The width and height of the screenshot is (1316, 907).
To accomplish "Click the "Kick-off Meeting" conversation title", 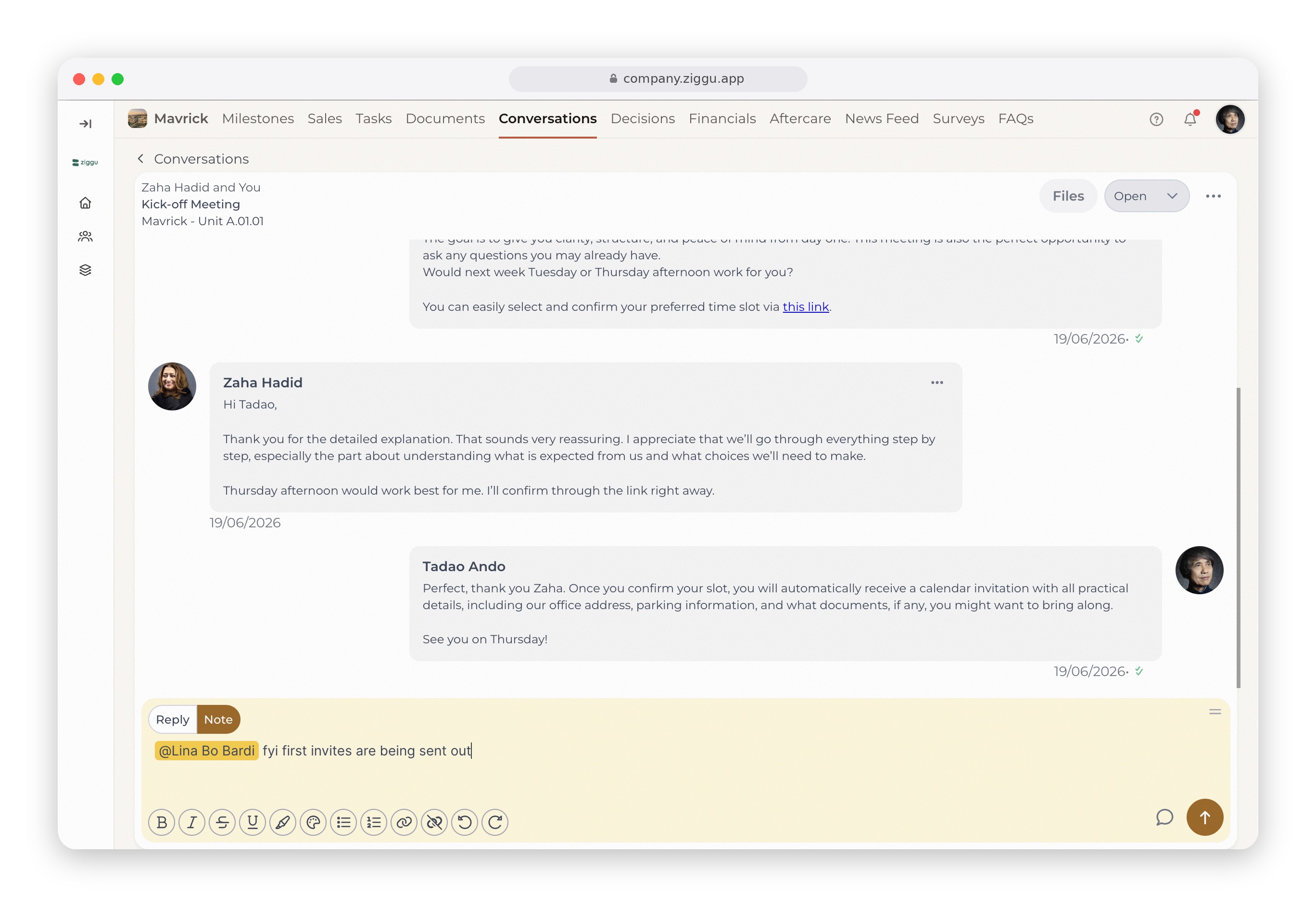I will 191,204.
